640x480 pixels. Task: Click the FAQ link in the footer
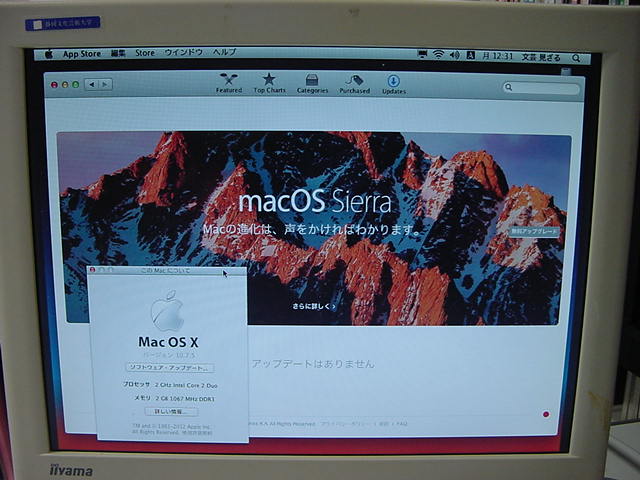tap(402, 424)
